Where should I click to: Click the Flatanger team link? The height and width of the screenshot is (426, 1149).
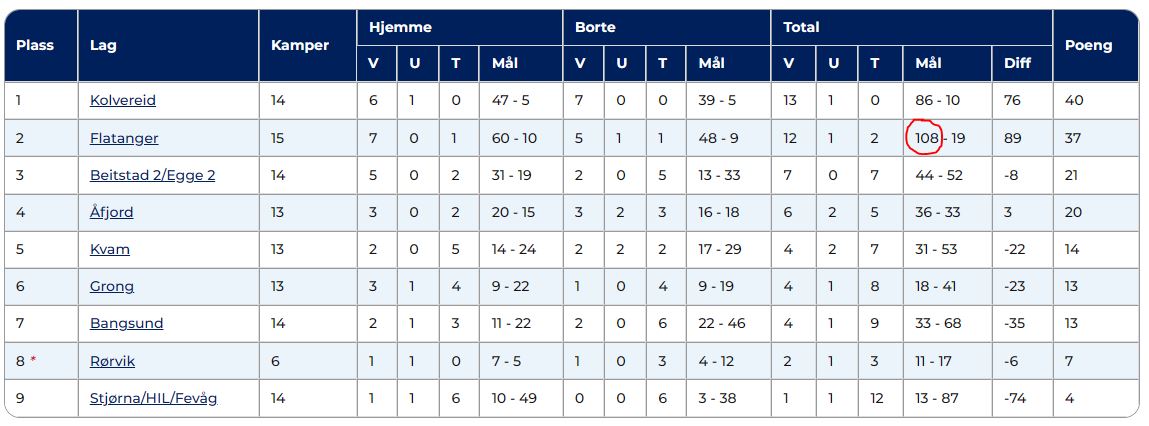coord(124,138)
